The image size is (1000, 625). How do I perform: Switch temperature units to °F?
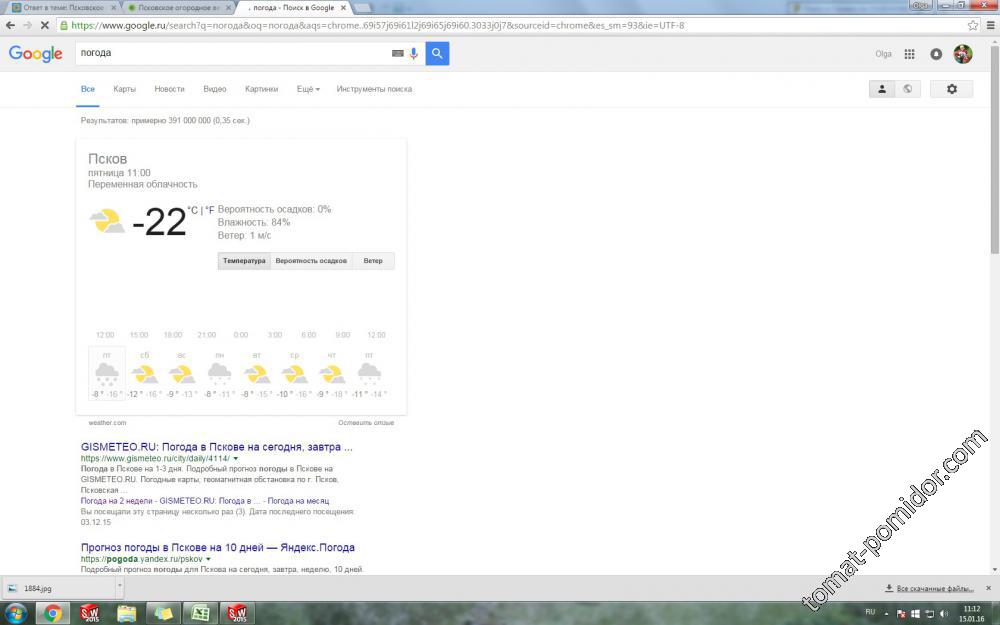[209, 210]
